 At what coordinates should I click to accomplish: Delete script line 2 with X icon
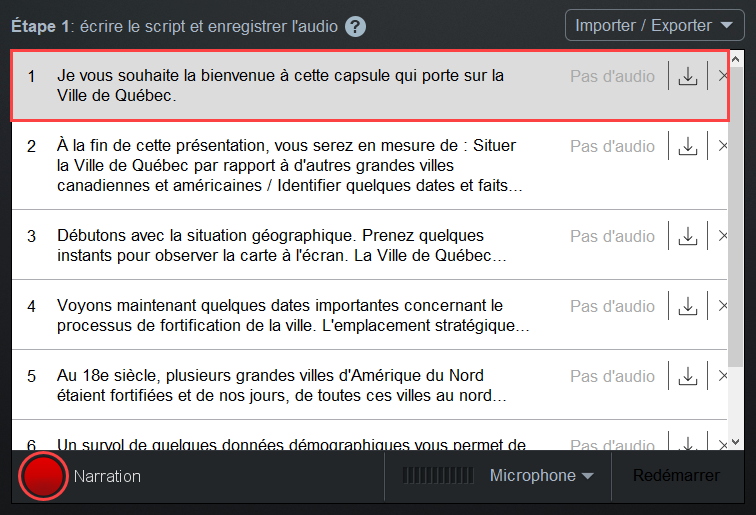[x=722, y=146]
